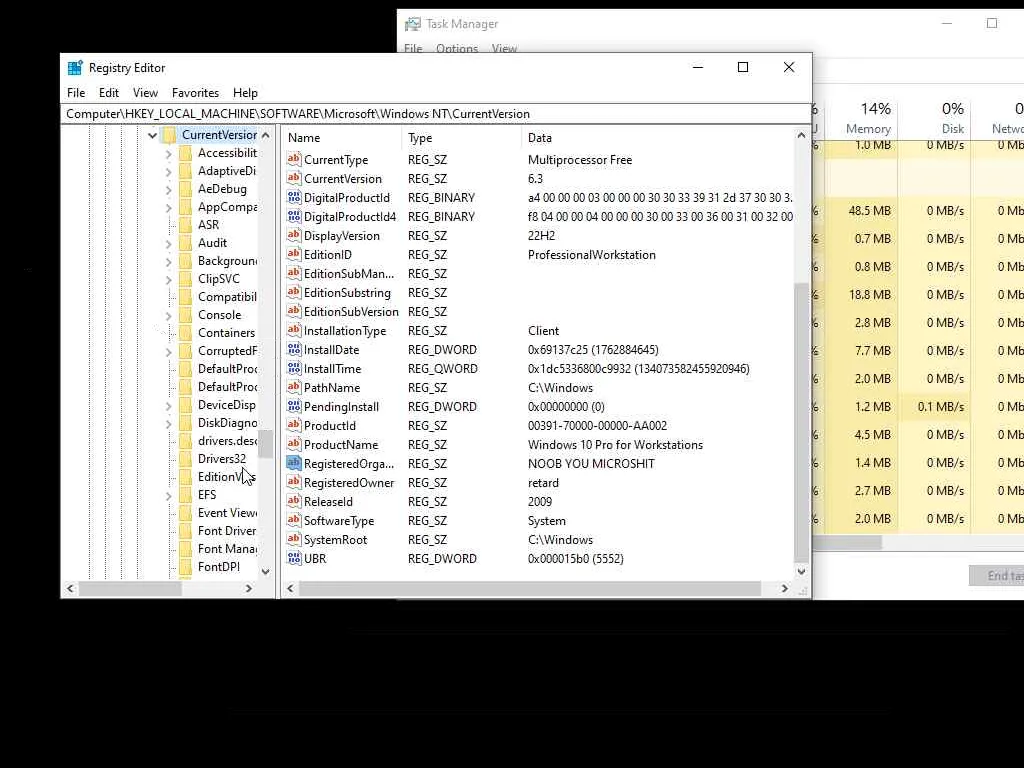Expand the Console key node

(x=168, y=316)
